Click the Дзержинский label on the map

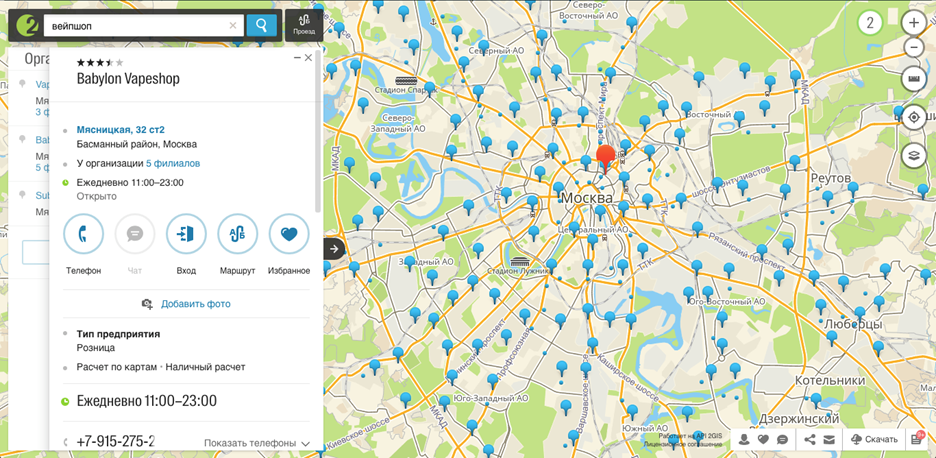click(x=799, y=418)
